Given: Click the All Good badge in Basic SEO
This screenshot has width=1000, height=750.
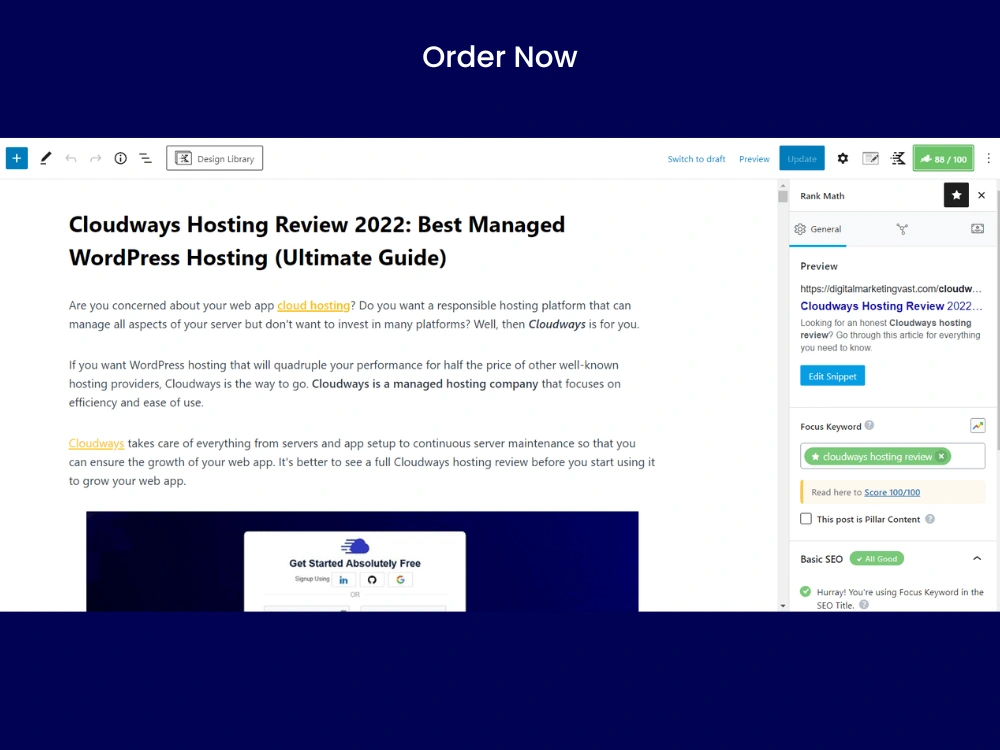Looking at the screenshot, I should tap(877, 559).
